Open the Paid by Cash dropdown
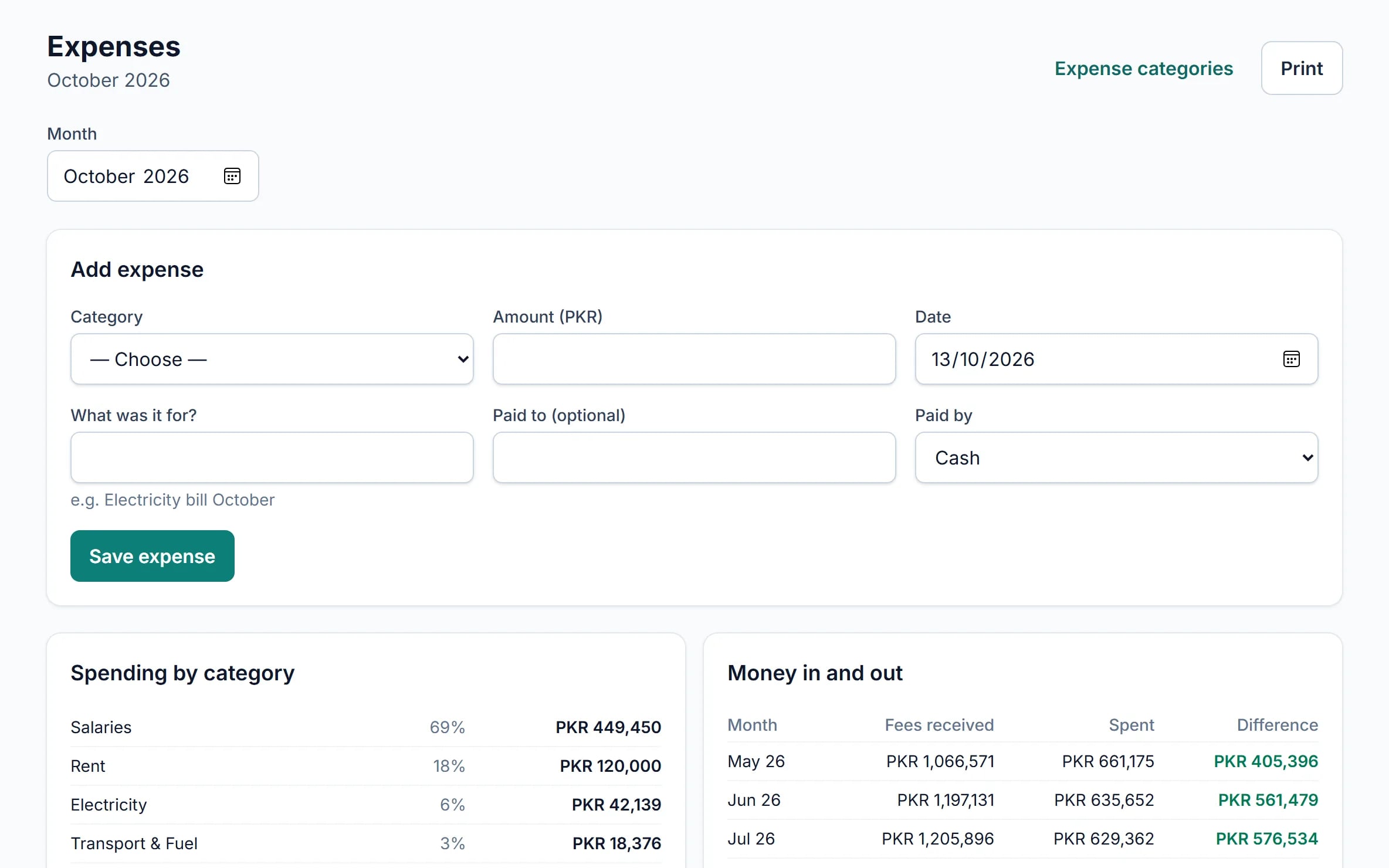1389x868 pixels. (x=1116, y=457)
